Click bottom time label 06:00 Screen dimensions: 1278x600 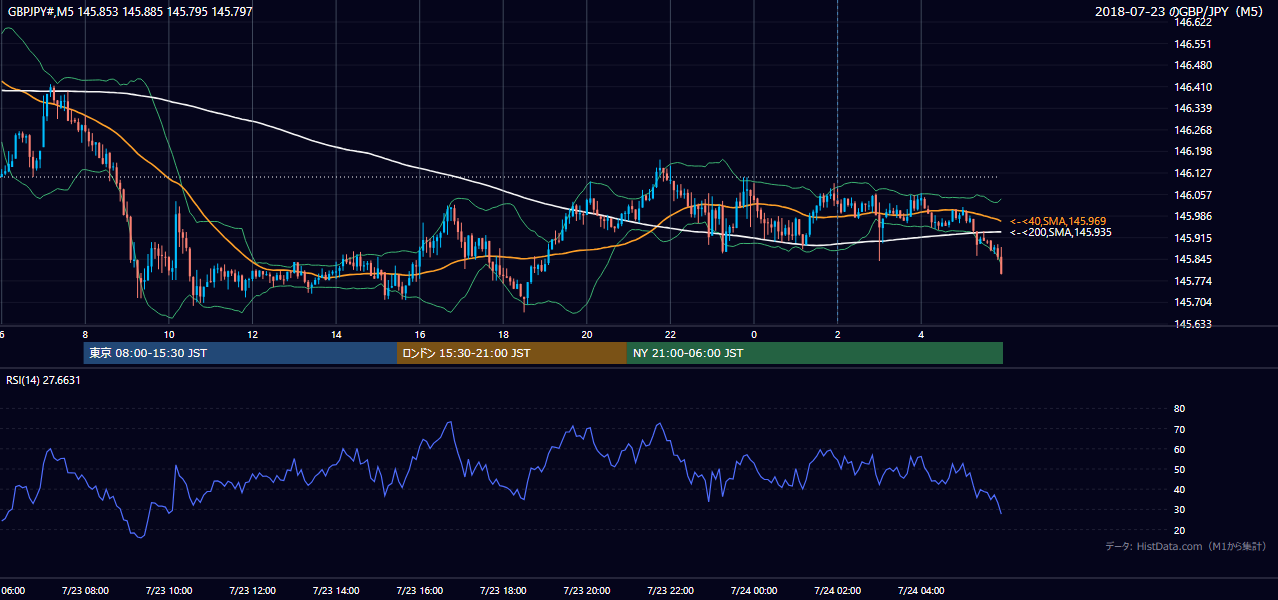click(x=13, y=591)
